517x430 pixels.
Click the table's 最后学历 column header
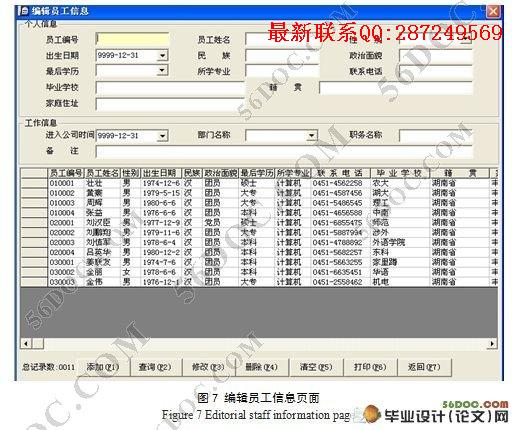pyautogui.click(x=256, y=173)
